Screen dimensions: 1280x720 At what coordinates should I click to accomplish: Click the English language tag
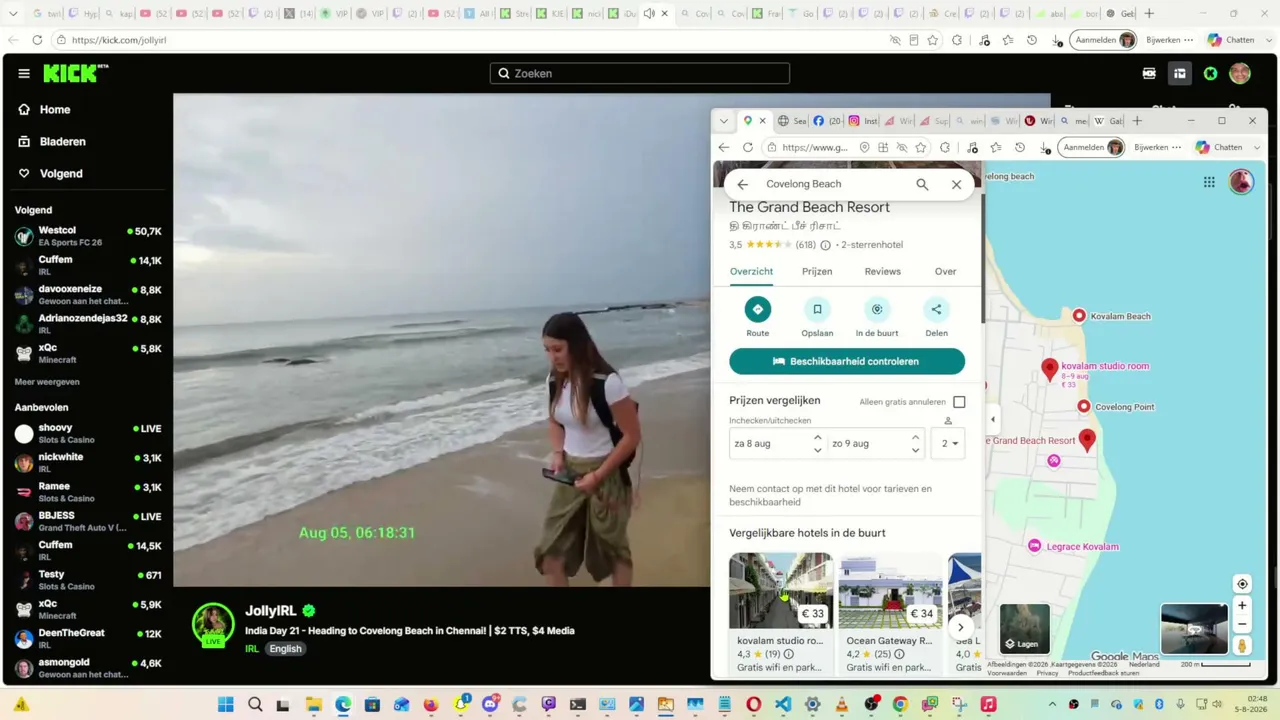tap(285, 649)
